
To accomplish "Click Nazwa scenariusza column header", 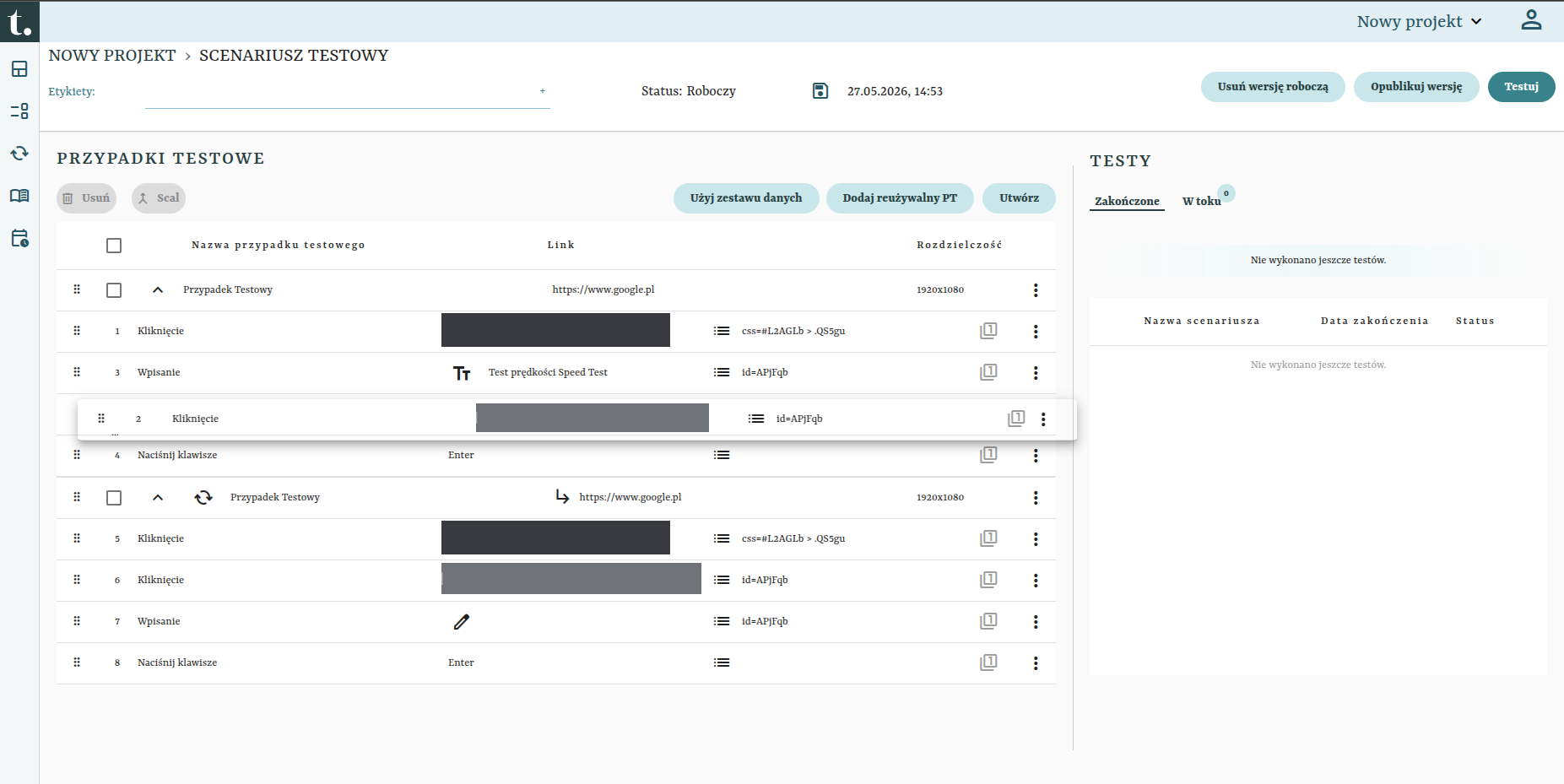I will click(x=1202, y=322).
